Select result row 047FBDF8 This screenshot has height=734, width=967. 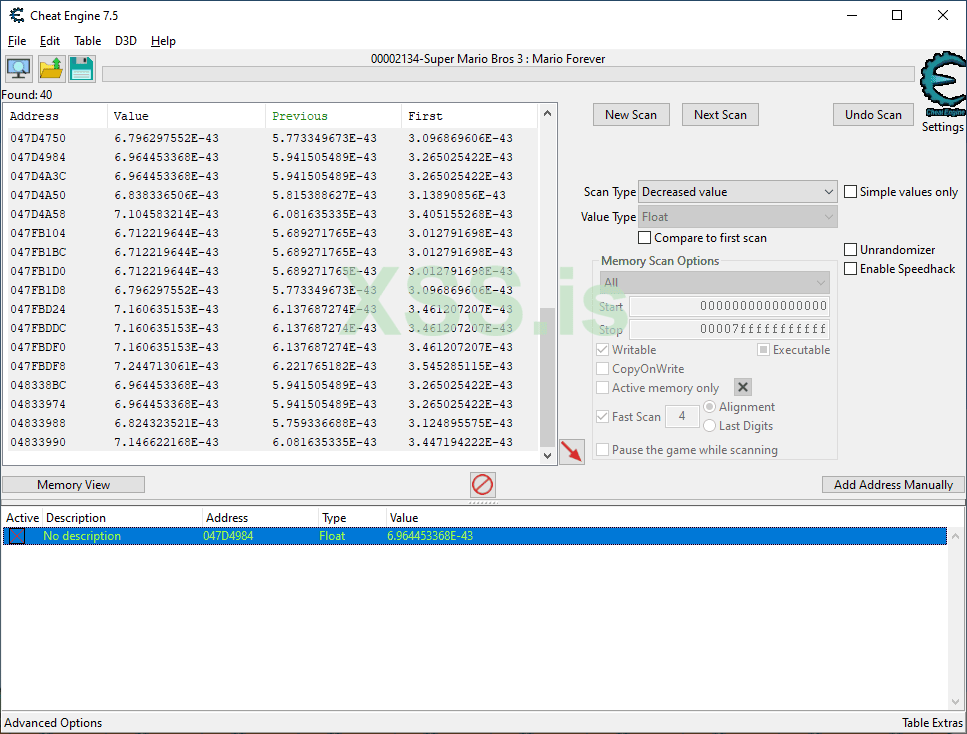(x=271, y=366)
